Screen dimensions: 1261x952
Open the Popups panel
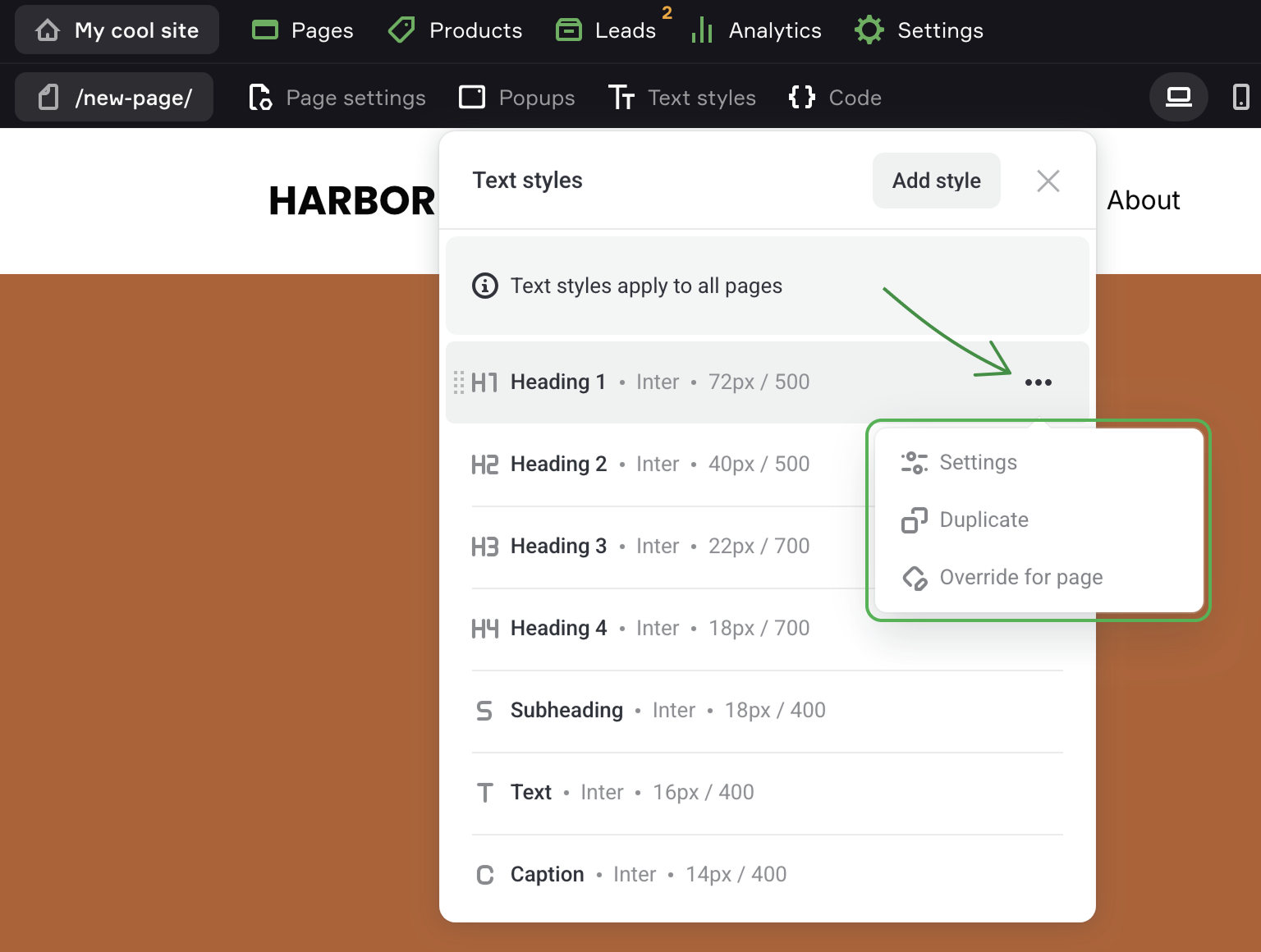pyautogui.click(x=517, y=98)
